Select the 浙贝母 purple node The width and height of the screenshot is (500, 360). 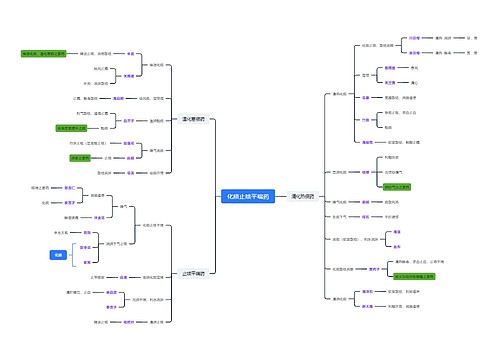click(x=414, y=53)
